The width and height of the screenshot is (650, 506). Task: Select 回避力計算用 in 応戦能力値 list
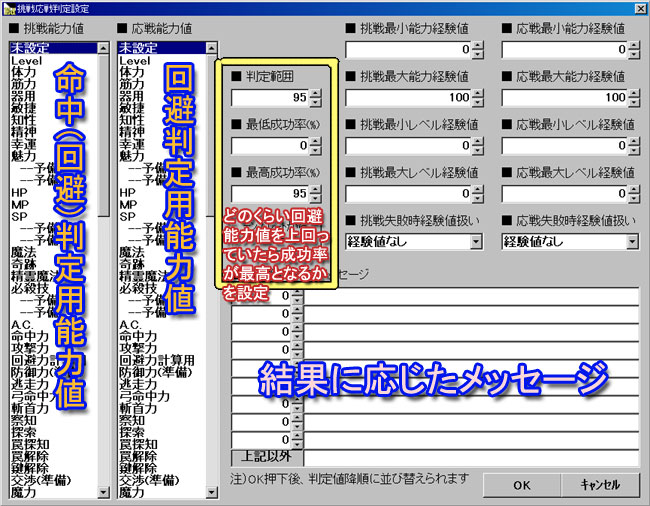point(157,360)
